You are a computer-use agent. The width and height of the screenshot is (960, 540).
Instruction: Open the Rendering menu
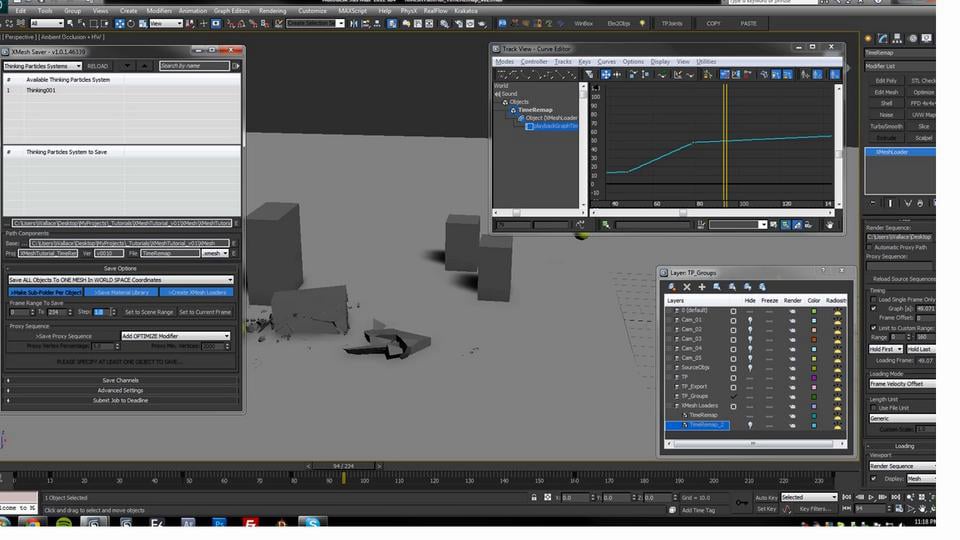(x=272, y=11)
